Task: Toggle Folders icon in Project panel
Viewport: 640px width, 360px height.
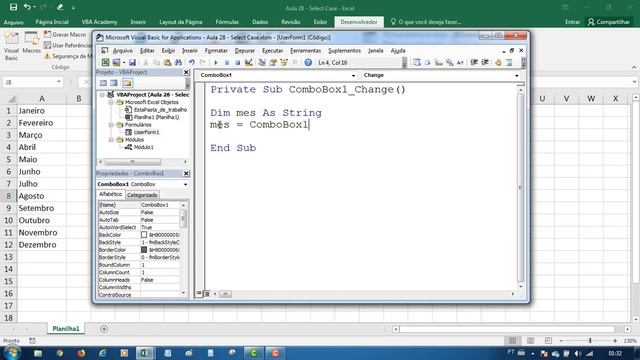Action: (127, 83)
